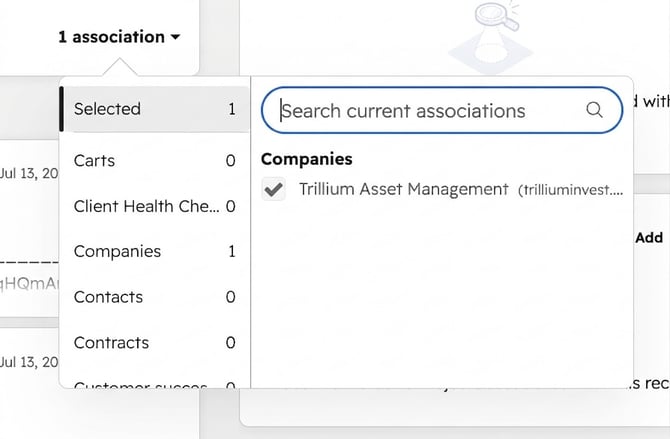Viewport: 670px width, 439px height.
Task: Click the Add link on the right
Action: point(649,238)
